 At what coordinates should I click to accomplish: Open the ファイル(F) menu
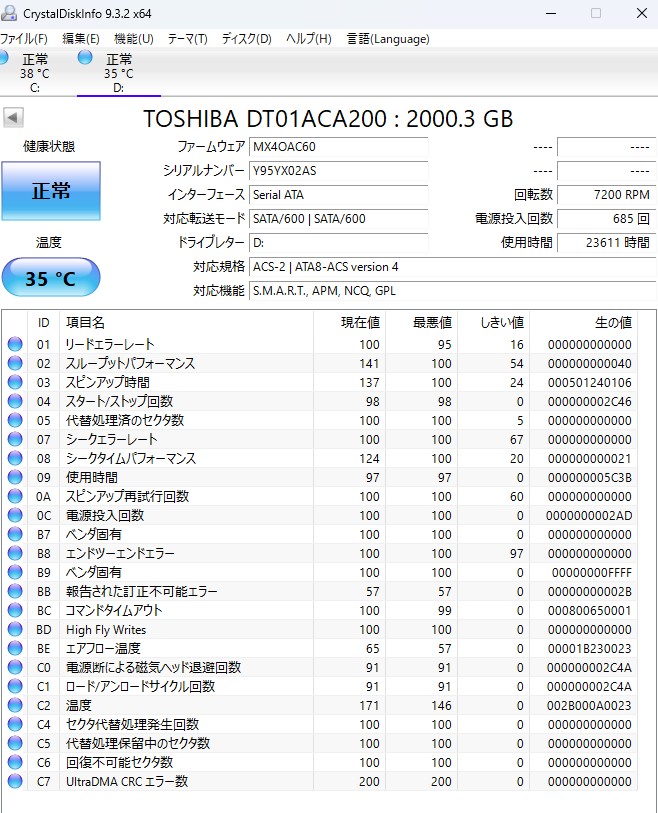pos(24,39)
